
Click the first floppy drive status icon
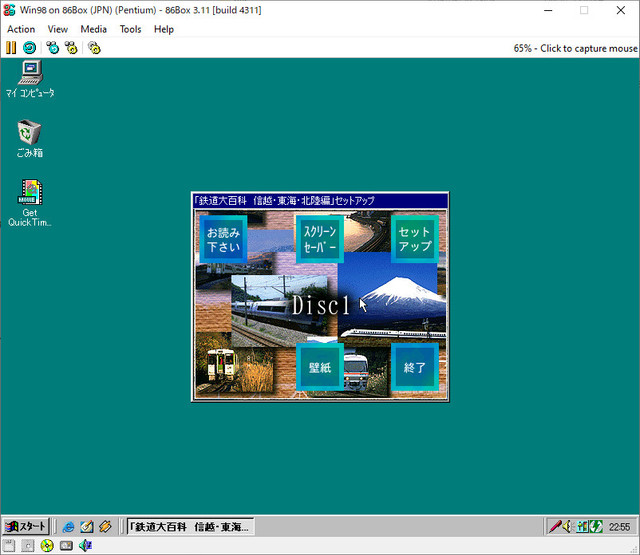coord(9,546)
